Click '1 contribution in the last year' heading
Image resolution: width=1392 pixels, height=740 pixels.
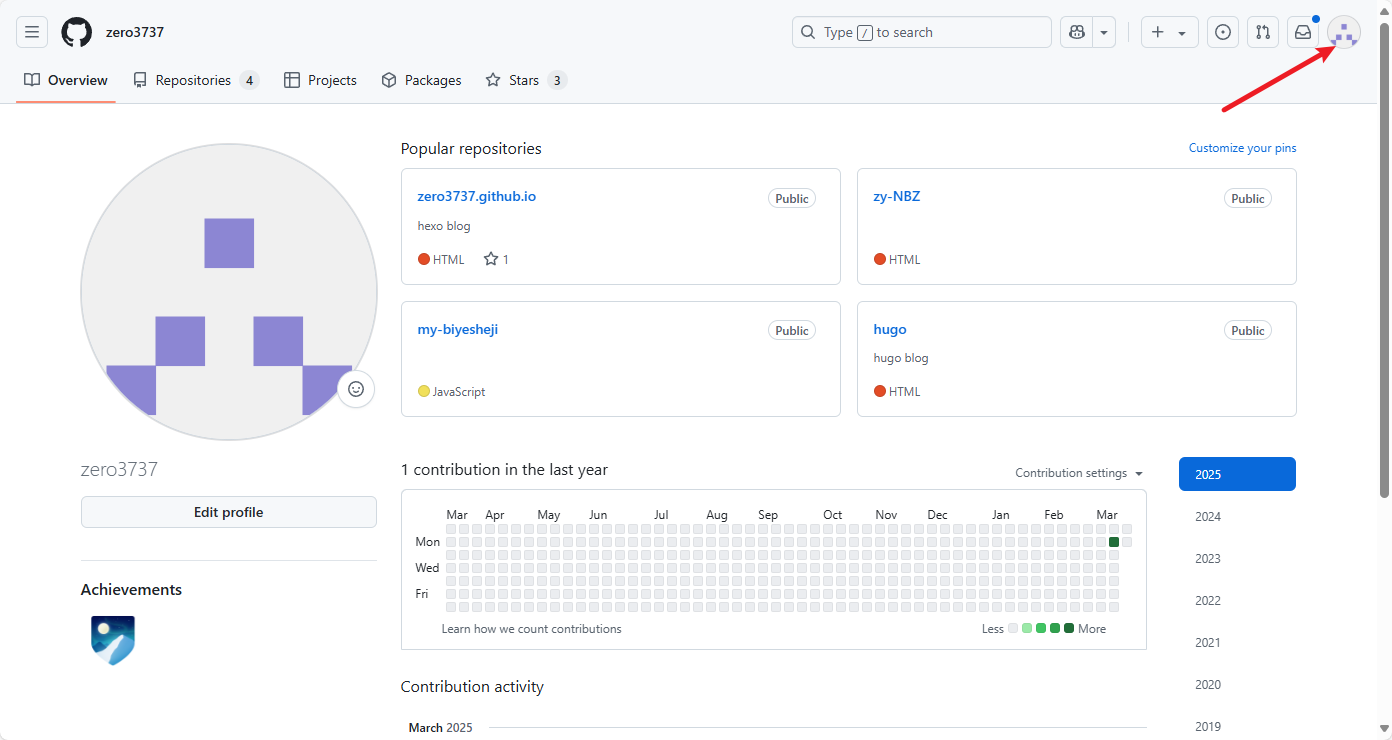pos(504,470)
